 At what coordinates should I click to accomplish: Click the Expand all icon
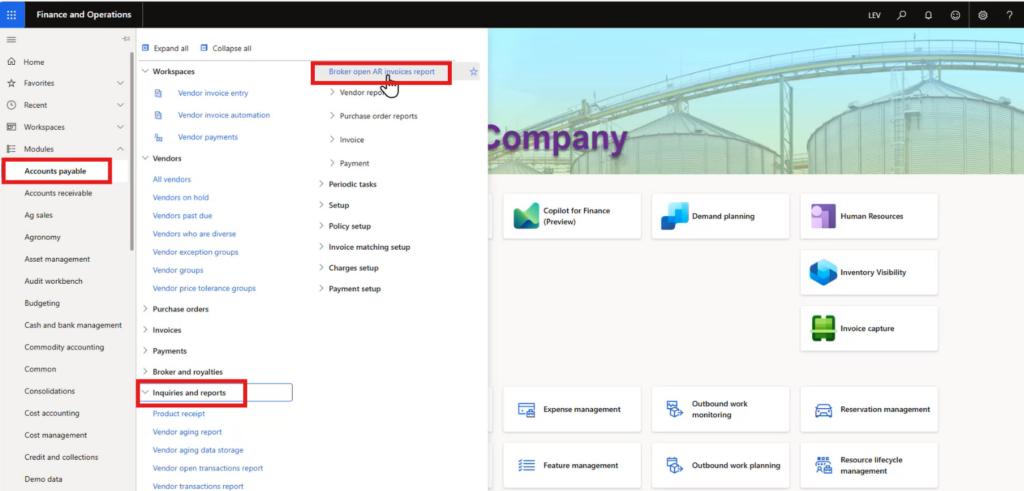tap(146, 48)
